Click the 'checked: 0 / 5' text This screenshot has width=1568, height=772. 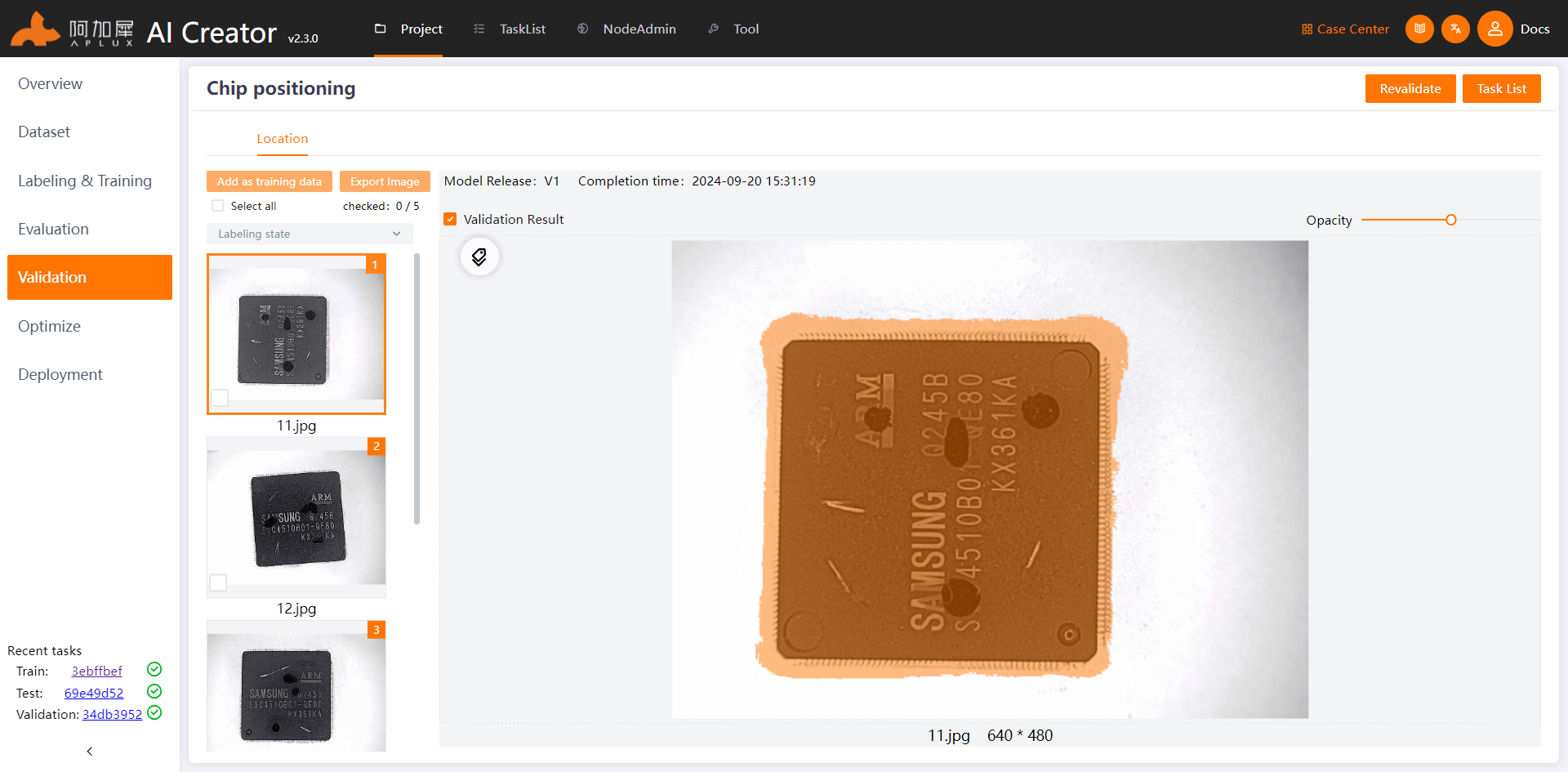[x=381, y=206]
